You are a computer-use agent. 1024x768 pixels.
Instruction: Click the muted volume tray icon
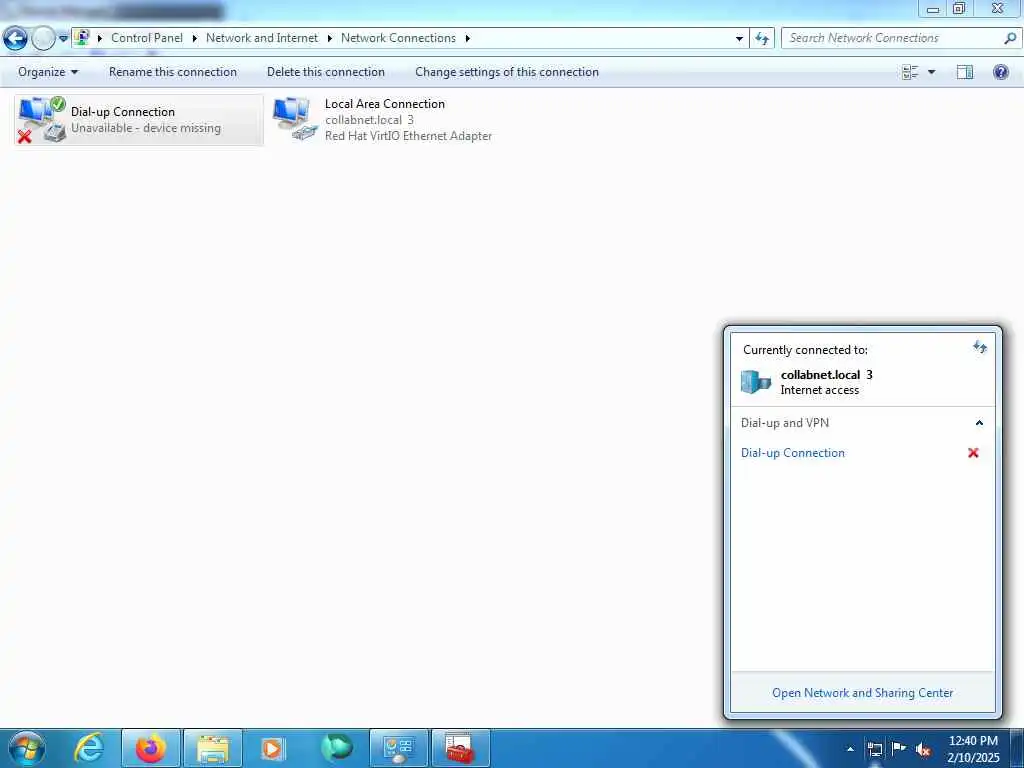pyautogui.click(x=923, y=750)
